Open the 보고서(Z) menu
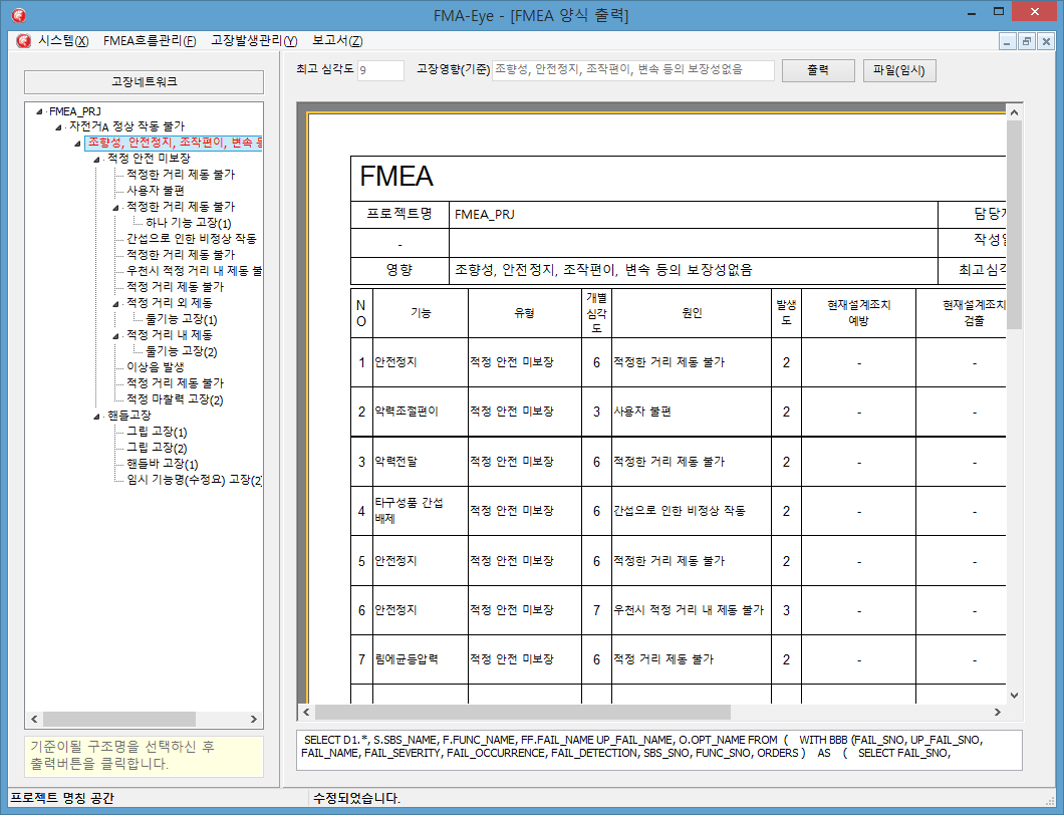Viewport: 1064px width, 815px height. 337,41
